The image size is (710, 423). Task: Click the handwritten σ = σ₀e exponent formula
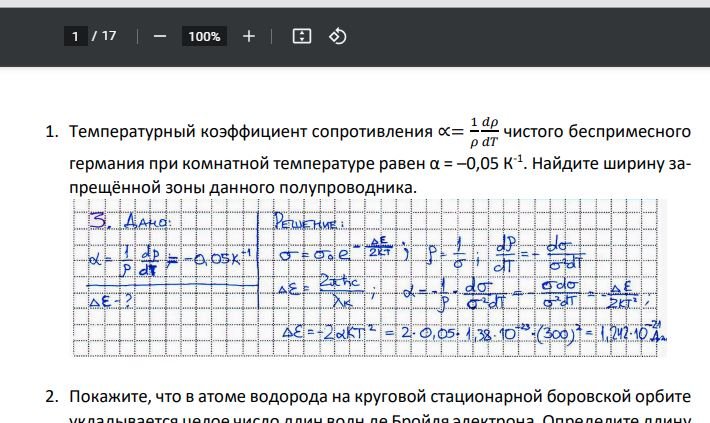pyautogui.click(x=324, y=254)
